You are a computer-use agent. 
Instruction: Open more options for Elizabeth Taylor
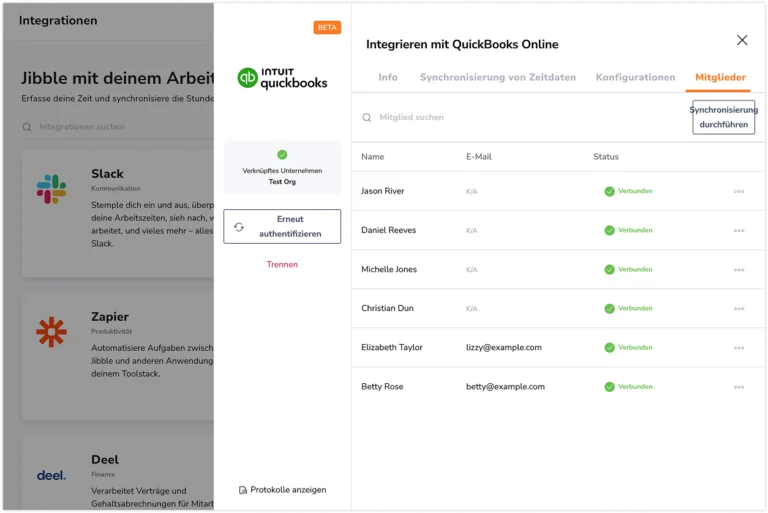(x=739, y=348)
